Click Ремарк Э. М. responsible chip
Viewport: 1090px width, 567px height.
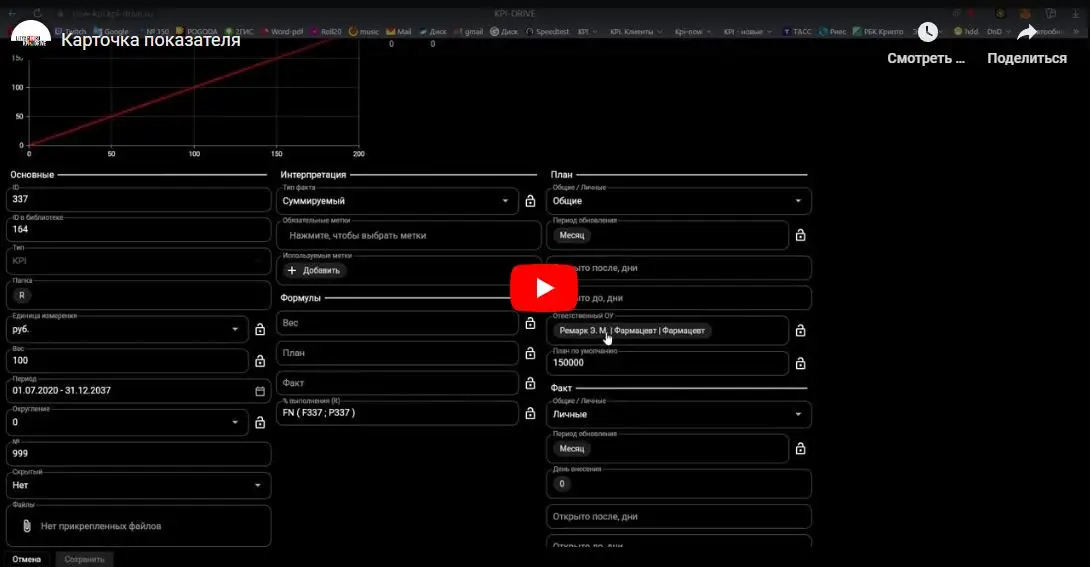pyautogui.click(x=633, y=331)
